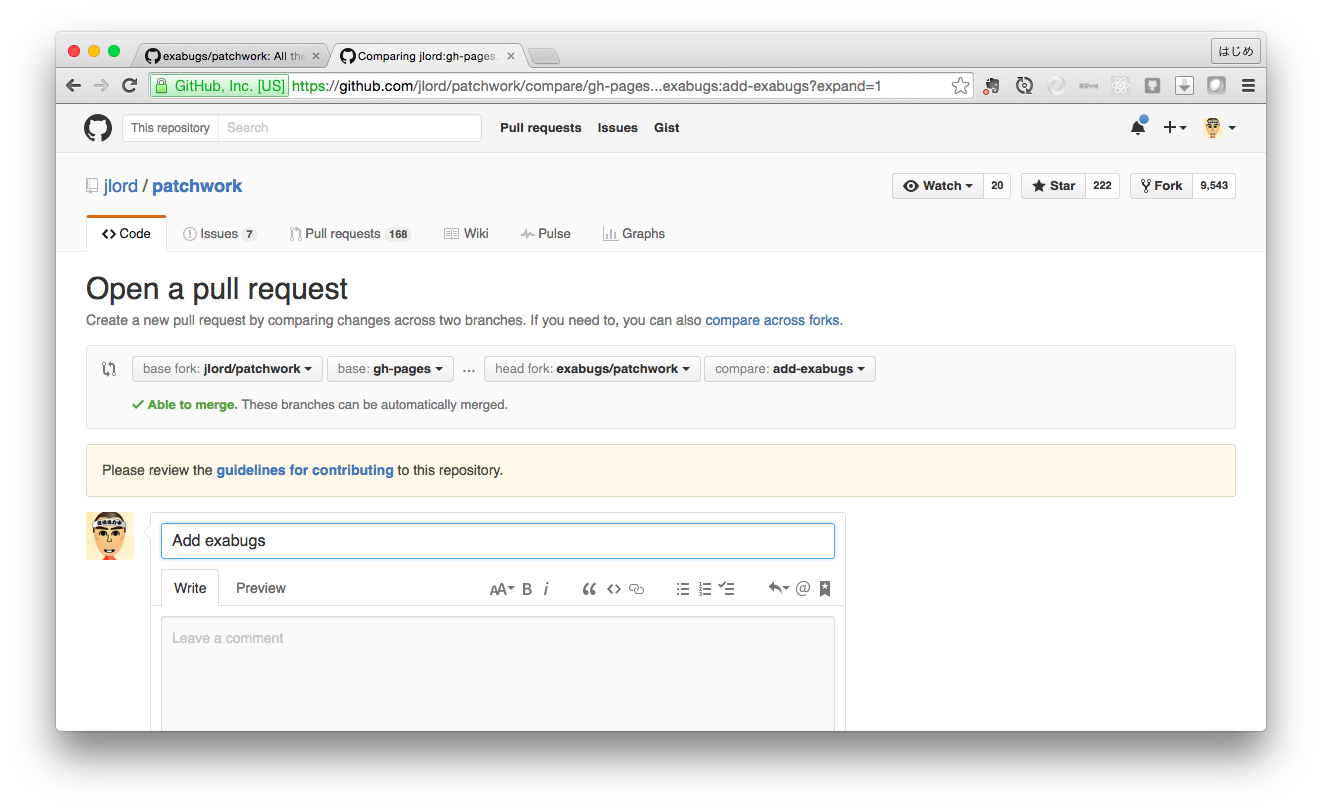Switch to the Write tab
The width and height of the screenshot is (1322, 811).
click(190, 589)
